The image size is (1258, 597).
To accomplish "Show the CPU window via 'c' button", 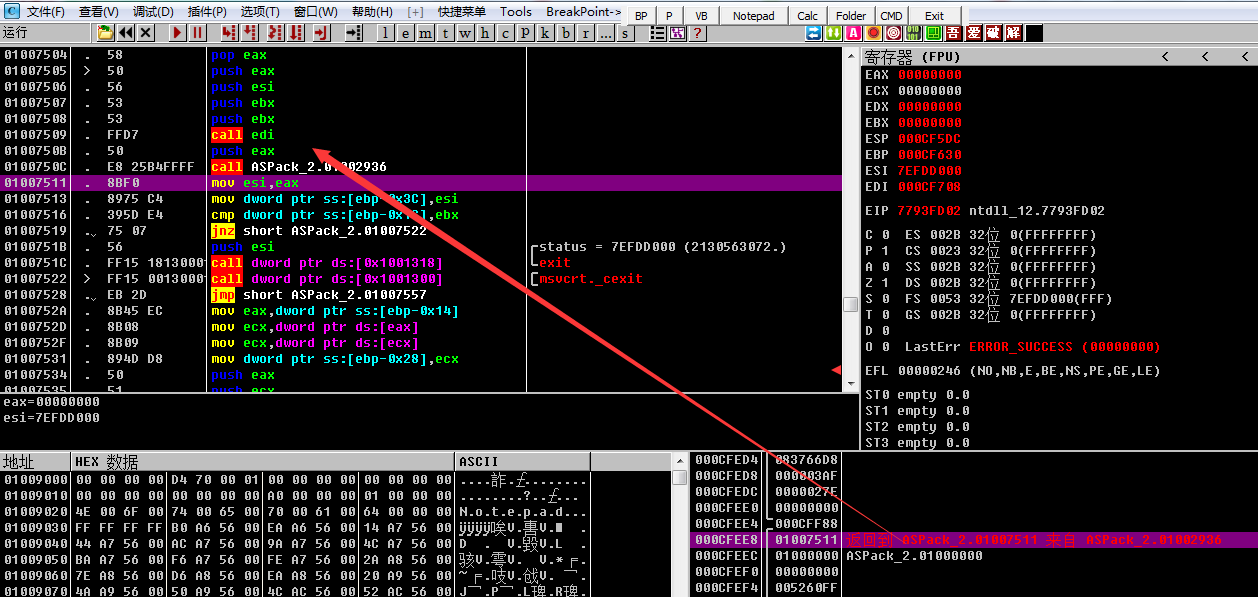I will [x=506, y=33].
